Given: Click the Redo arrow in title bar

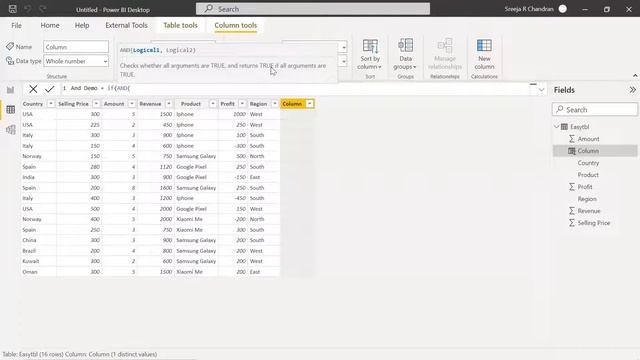Looking at the screenshot, I should (x=42, y=9).
